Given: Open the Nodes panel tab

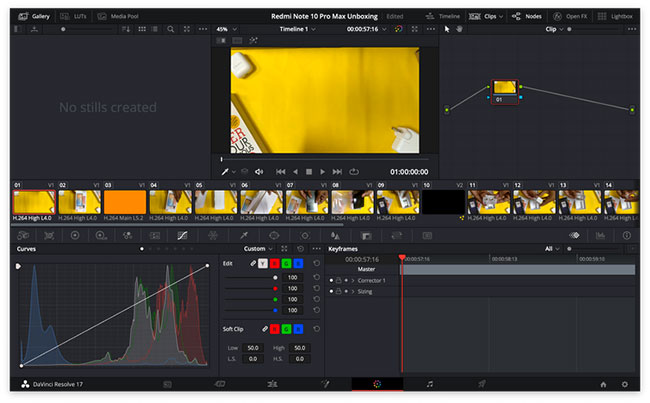Looking at the screenshot, I should coord(527,17).
